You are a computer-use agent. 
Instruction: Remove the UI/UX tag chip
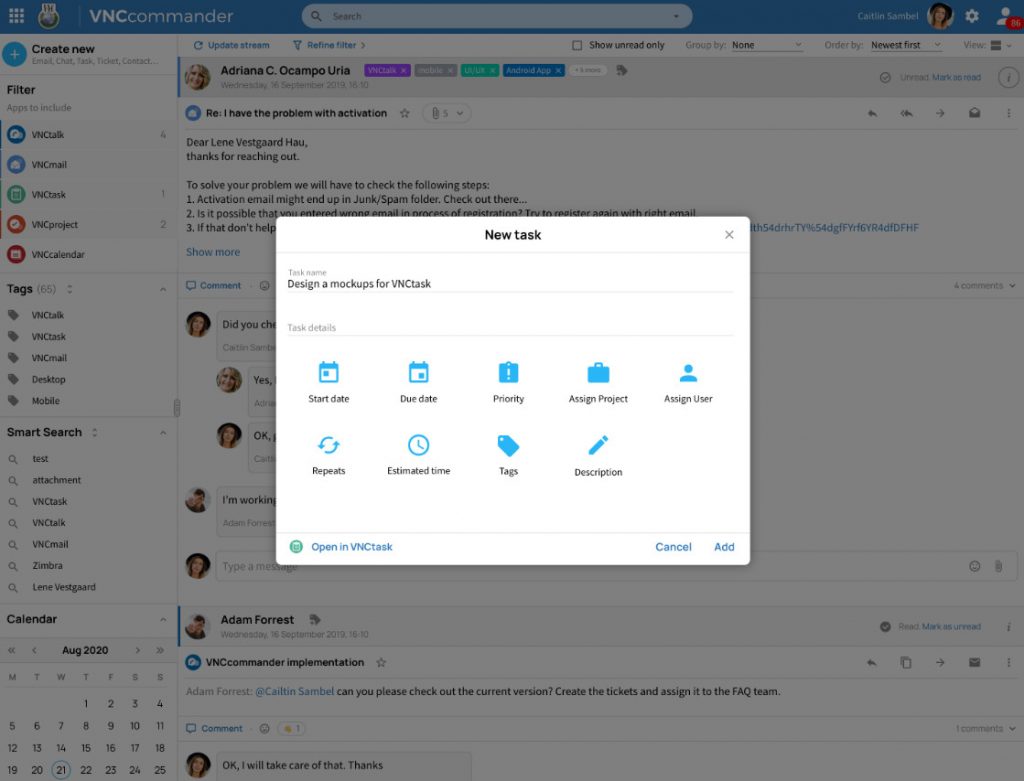(493, 71)
